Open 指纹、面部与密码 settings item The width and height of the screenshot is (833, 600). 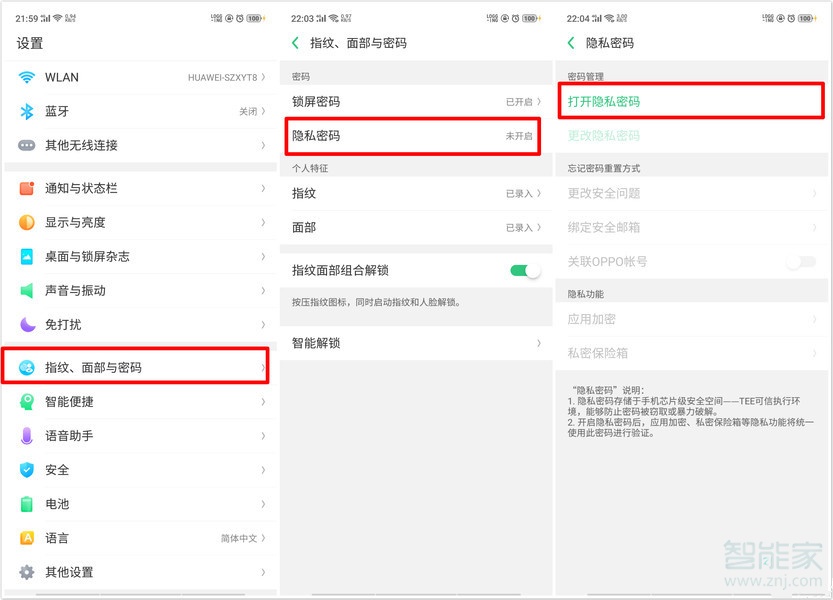coord(135,367)
